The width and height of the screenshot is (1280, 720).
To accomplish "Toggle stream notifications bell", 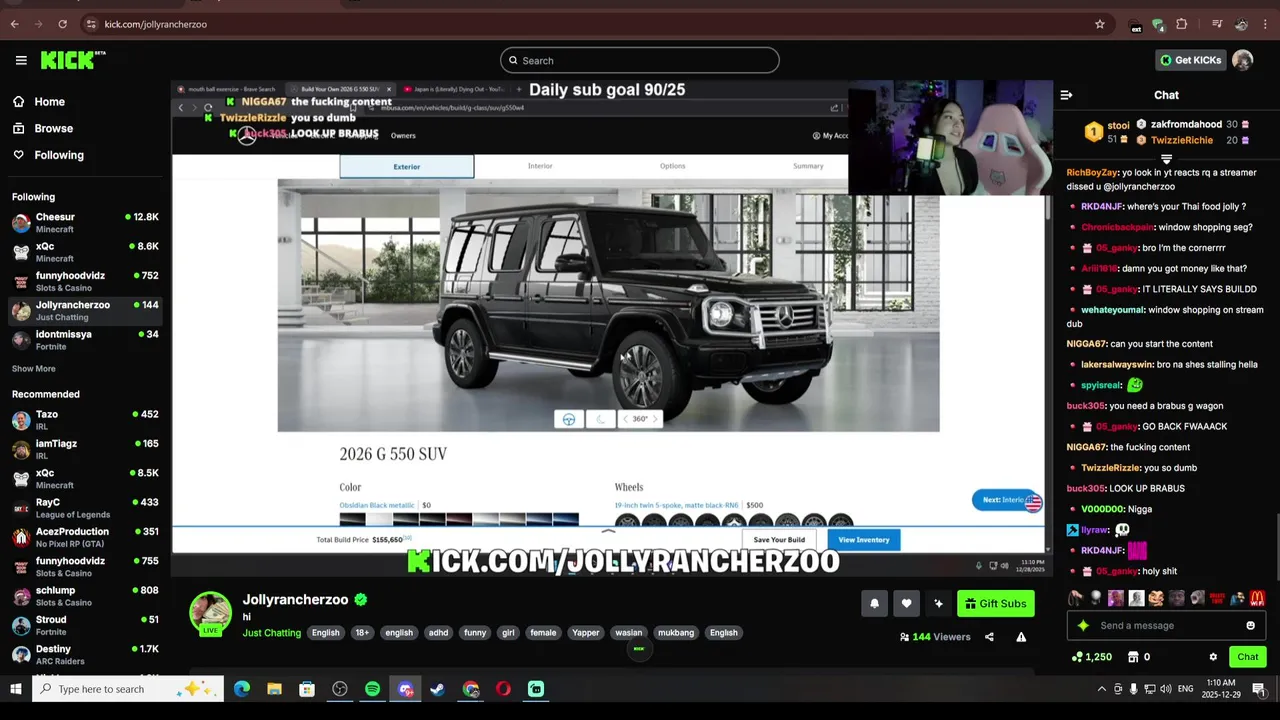I will pyautogui.click(x=874, y=603).
